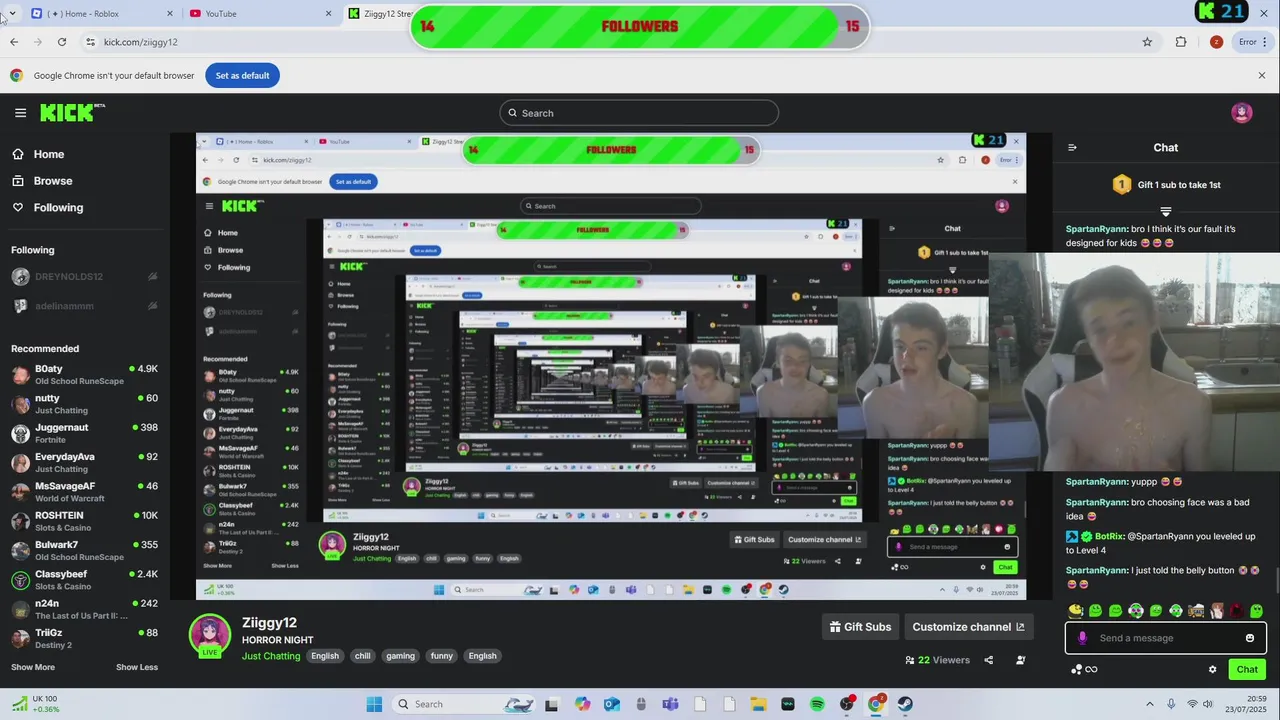Insert the salt truck emote
The height and width of the screenshot is (720, 1280).
pyautogui.click(x=1196, y=610)
